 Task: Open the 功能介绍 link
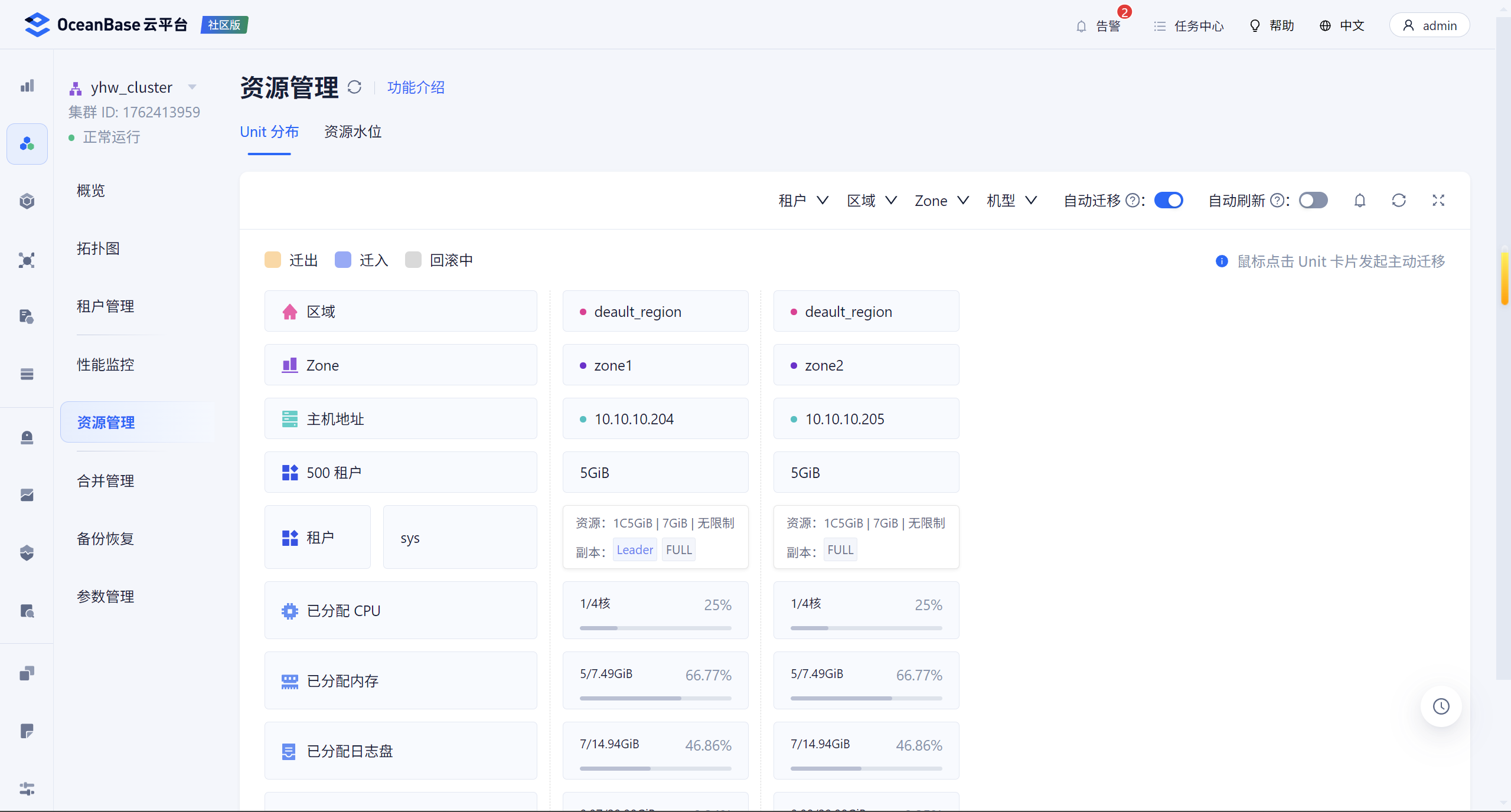[416, 87]
